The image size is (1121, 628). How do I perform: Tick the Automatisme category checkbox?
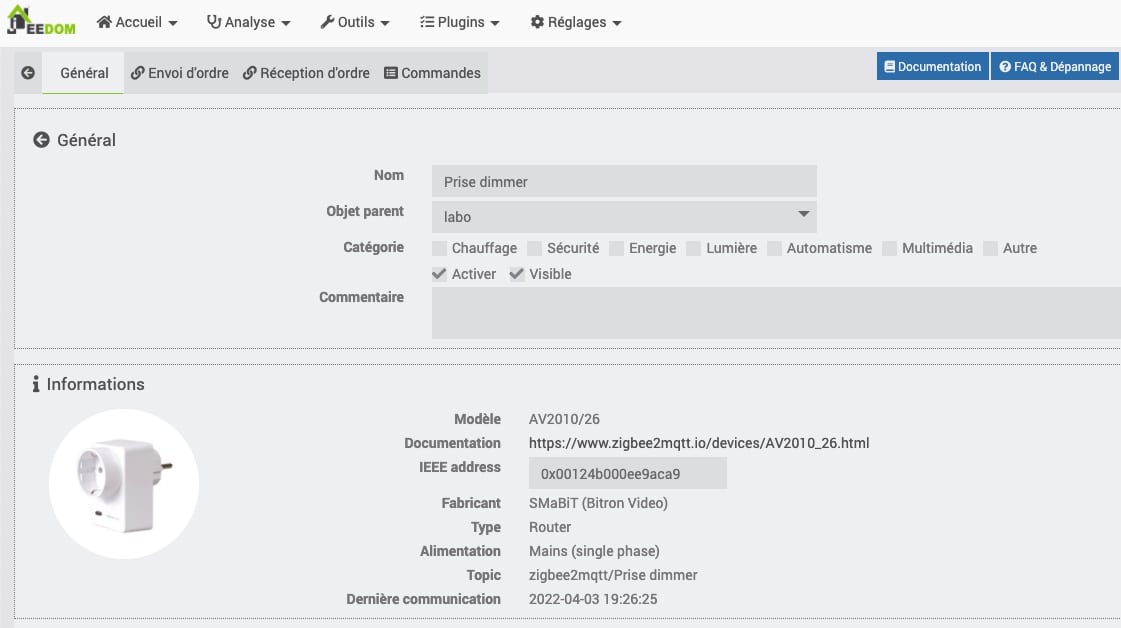click(774, 248)
